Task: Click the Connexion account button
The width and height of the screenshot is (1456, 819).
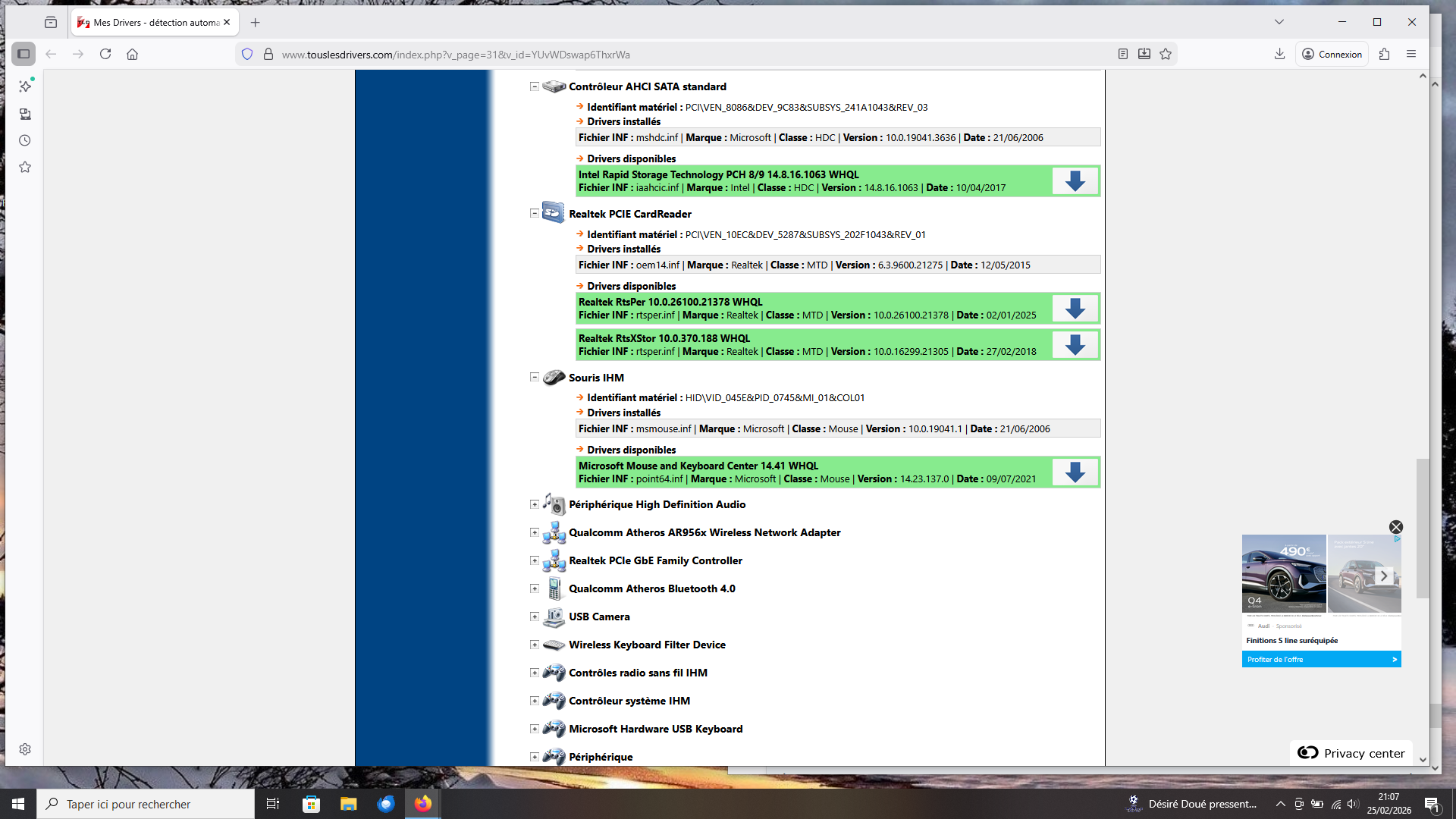Action: tap(1332, 54)
